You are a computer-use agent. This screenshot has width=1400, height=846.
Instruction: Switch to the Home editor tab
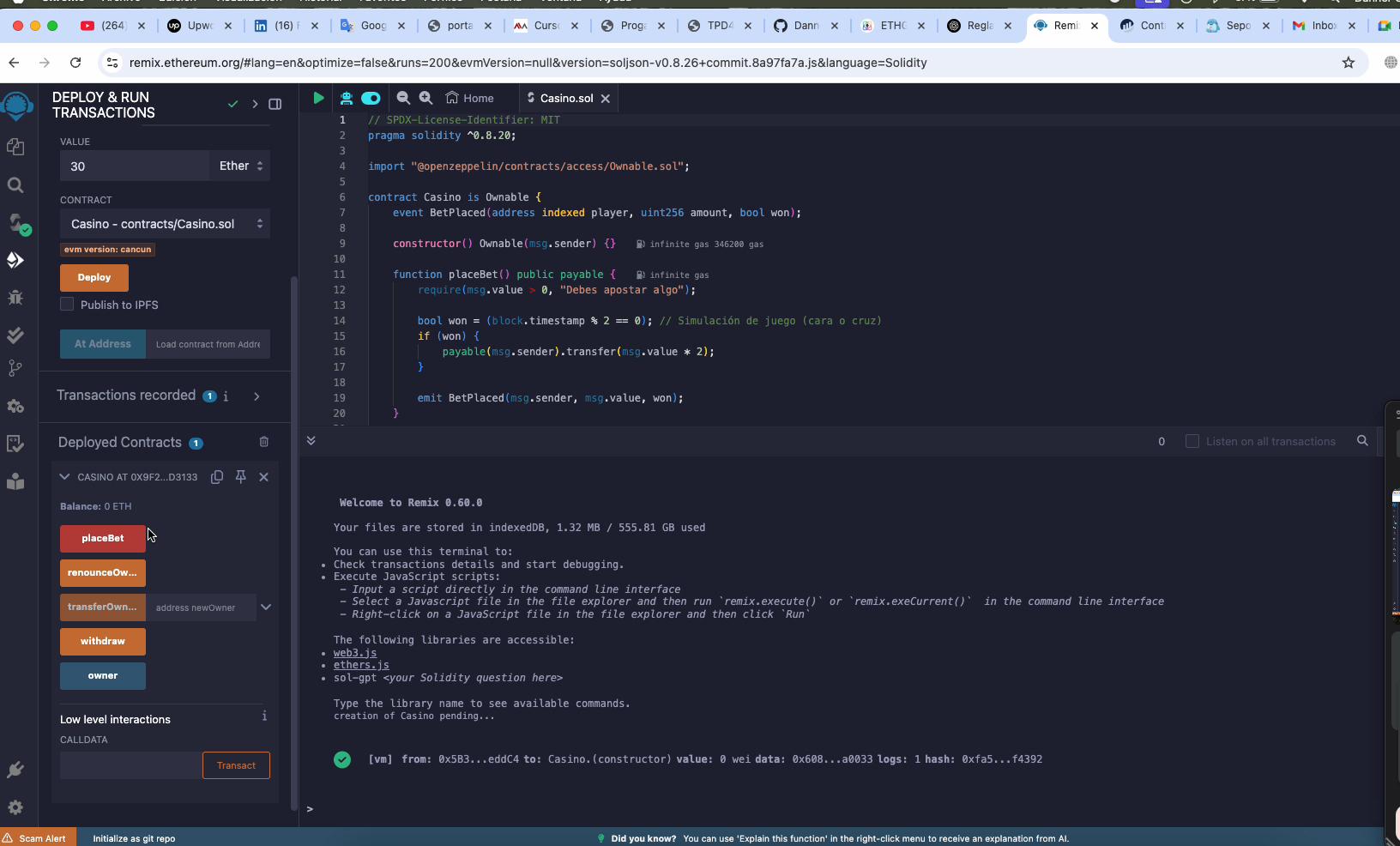(469, 98)
